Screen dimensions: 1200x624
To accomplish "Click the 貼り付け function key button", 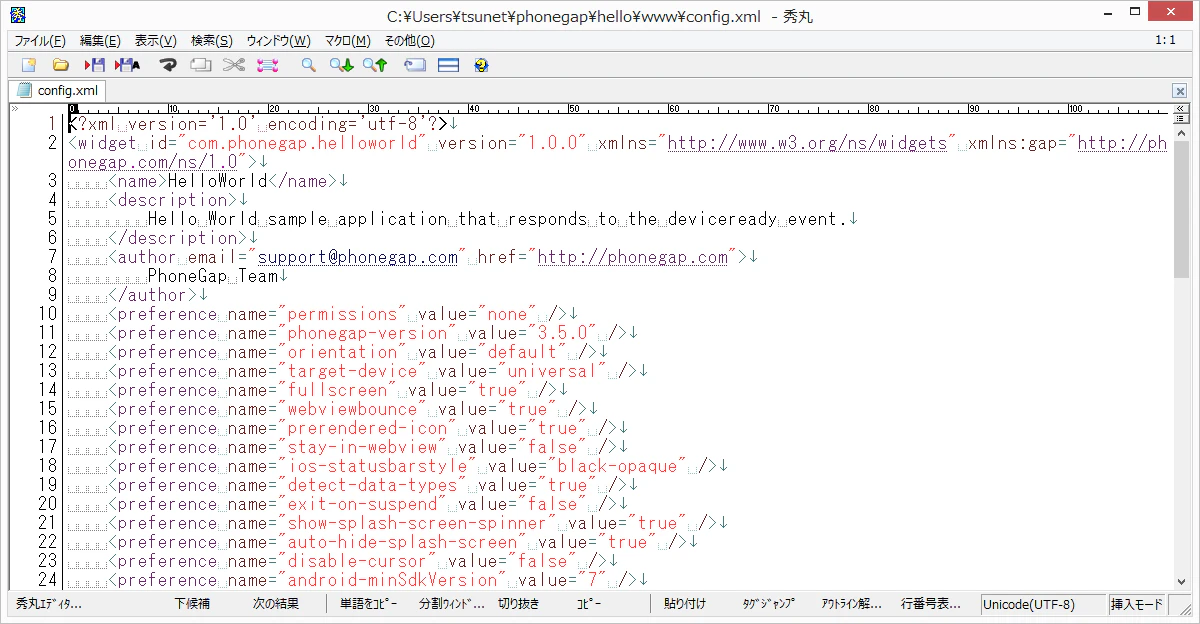I will pos(685,604).
